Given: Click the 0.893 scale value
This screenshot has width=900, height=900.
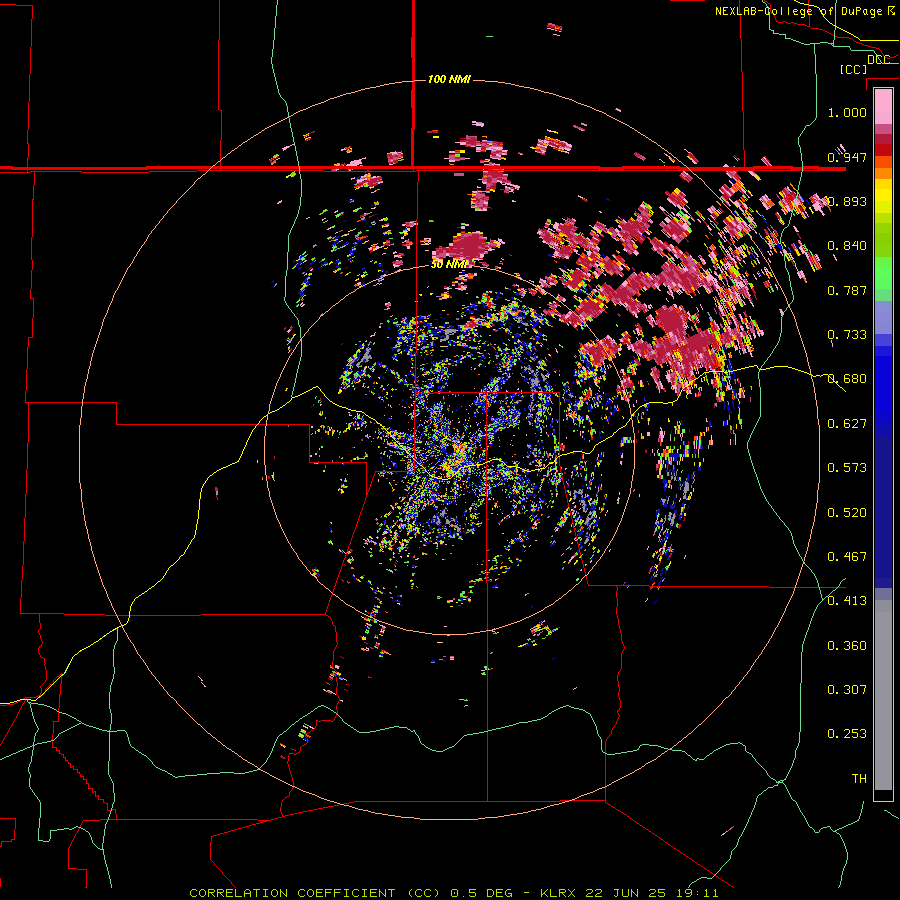Looking at the screenshot, I should (x=847, y=201).
